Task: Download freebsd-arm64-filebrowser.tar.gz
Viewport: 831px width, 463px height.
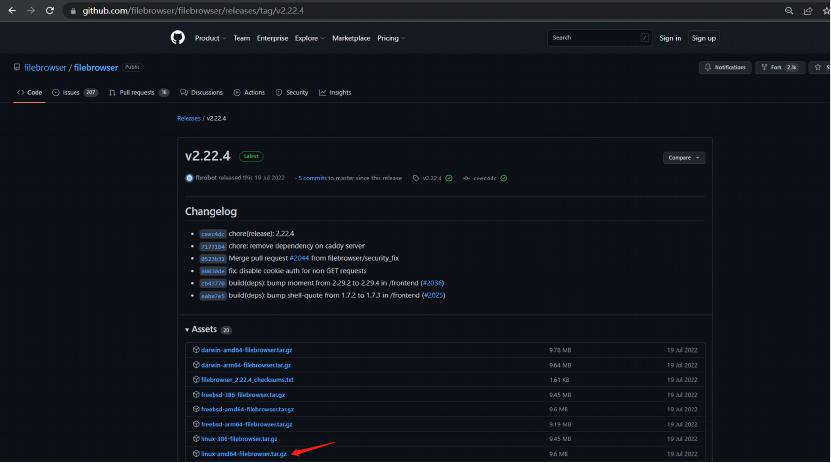Action: click(246, 424)
